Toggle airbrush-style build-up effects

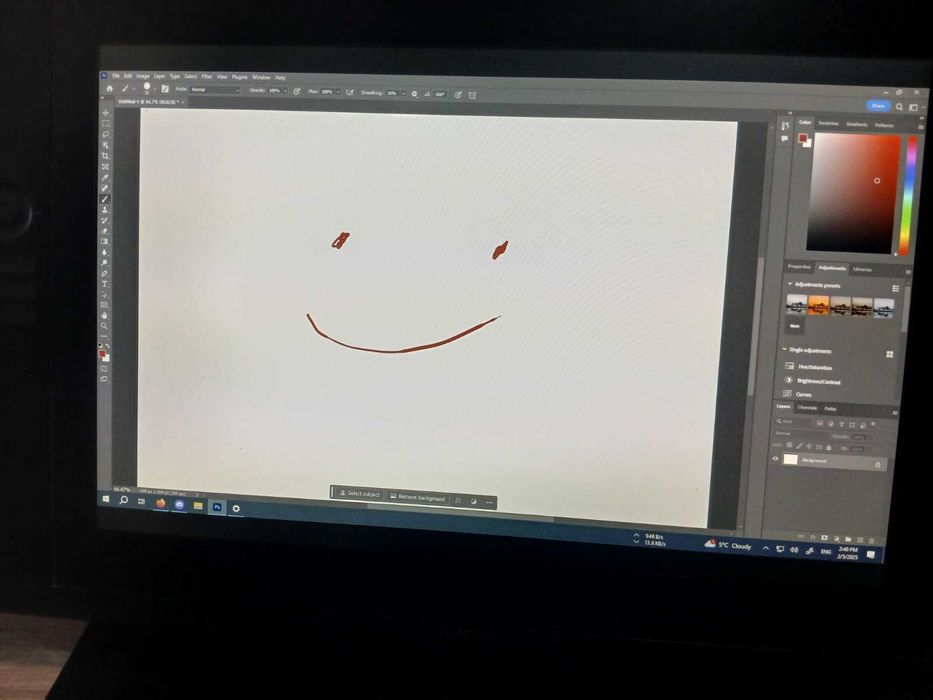[350, 92]
